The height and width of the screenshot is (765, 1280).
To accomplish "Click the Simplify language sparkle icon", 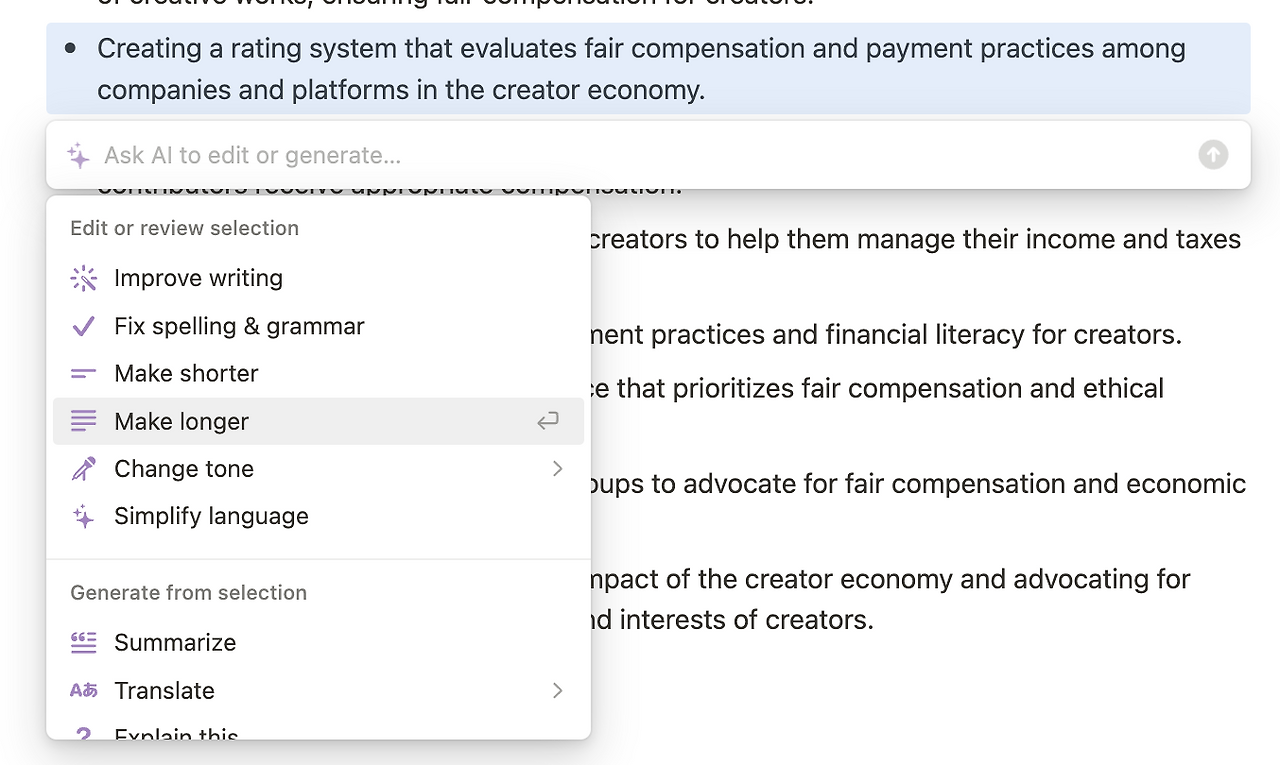I will [x=84, y=517].
